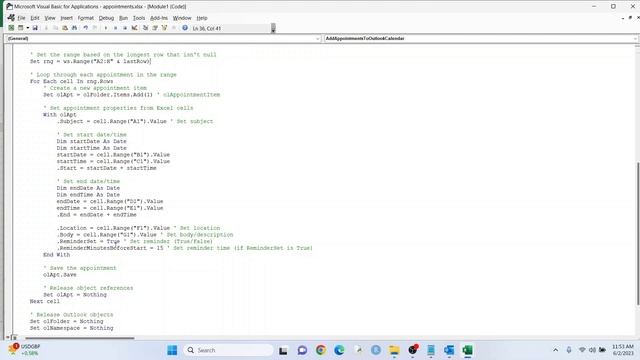The height and width of the screenshot is (360, 640).
Task: Open the Format menu
Action: 86,18
